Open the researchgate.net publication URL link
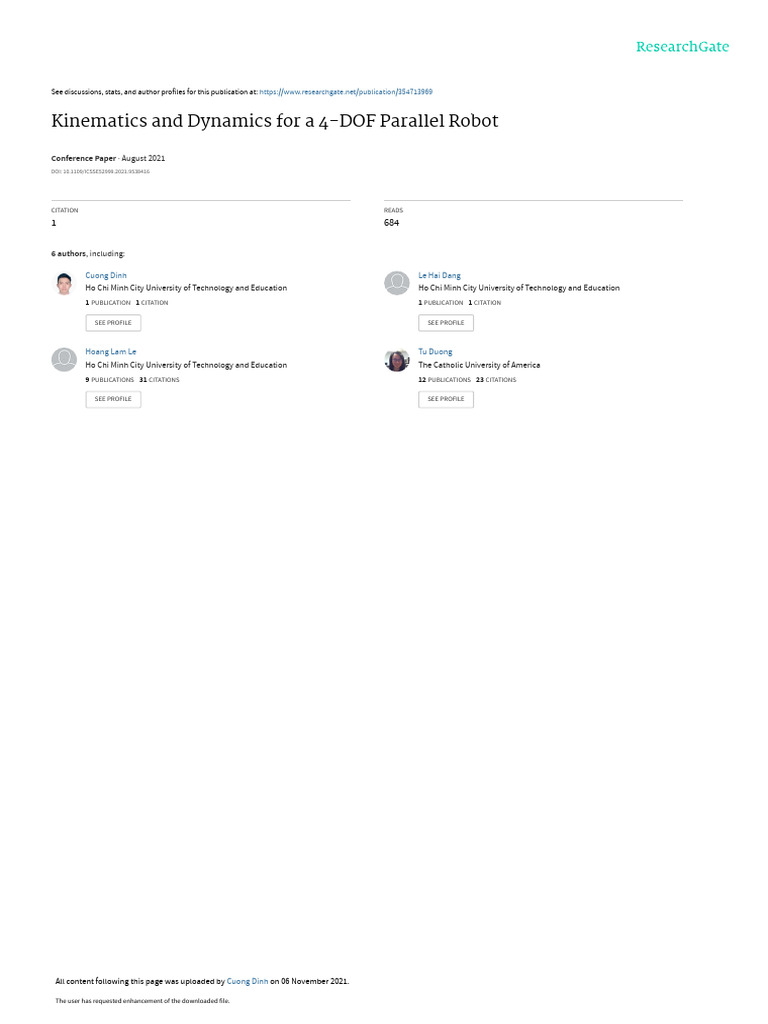The width and height of the screenshot is (768, 1024). coord(345,92)
